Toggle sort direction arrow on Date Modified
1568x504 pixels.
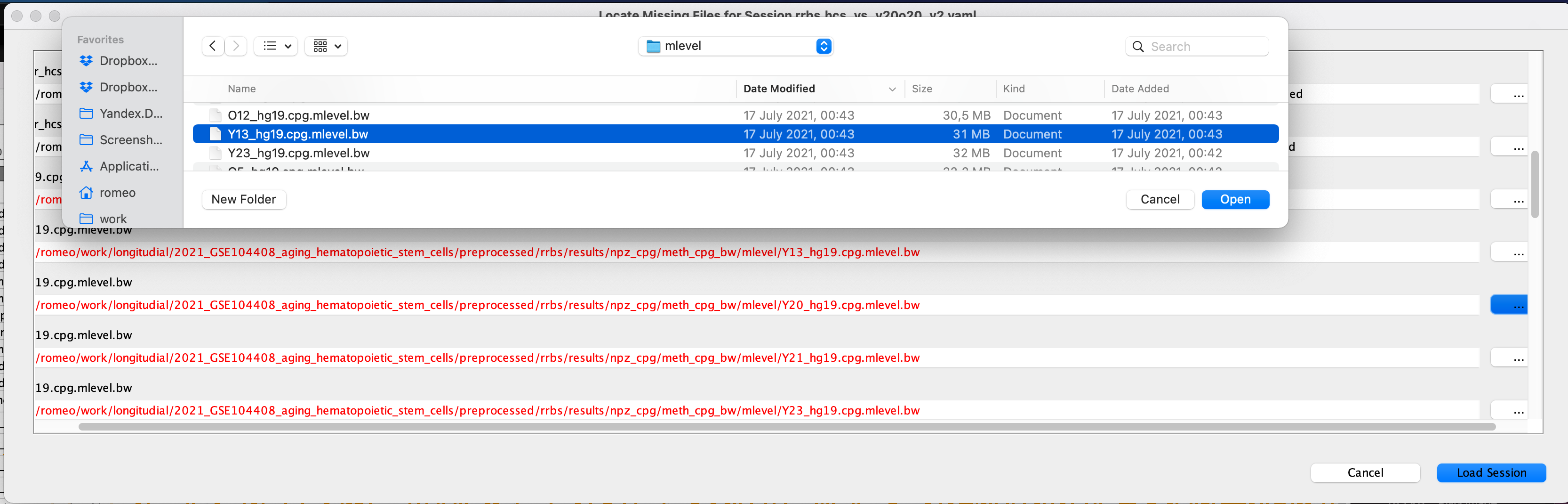pos(892,89)
